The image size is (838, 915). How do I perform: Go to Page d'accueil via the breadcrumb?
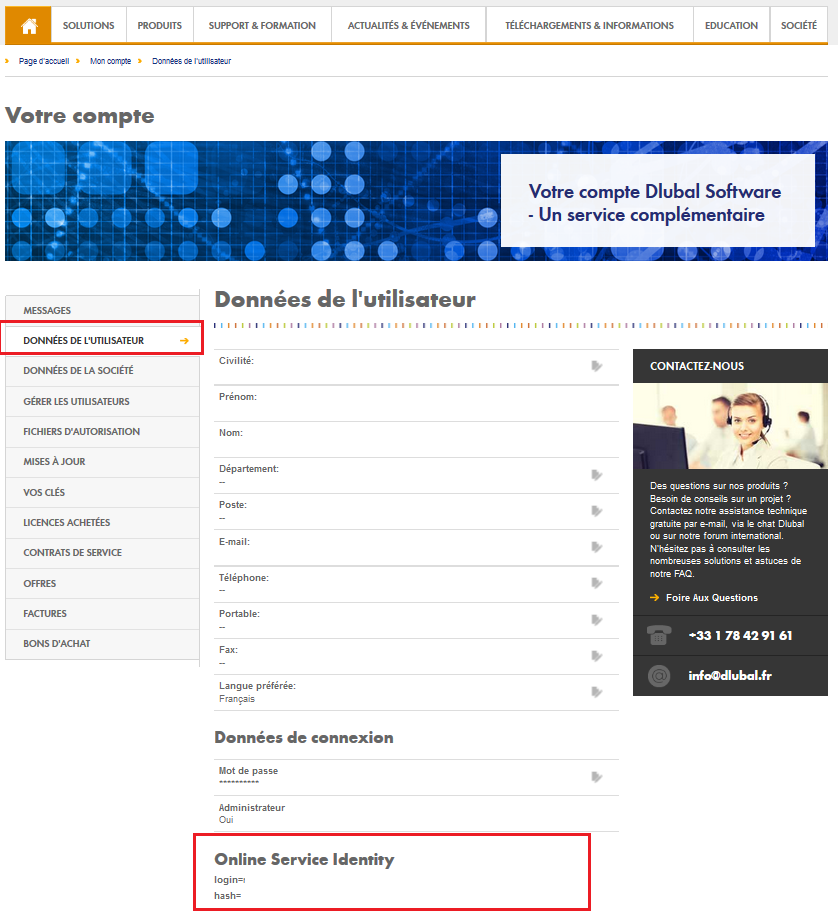pos(44,60)
